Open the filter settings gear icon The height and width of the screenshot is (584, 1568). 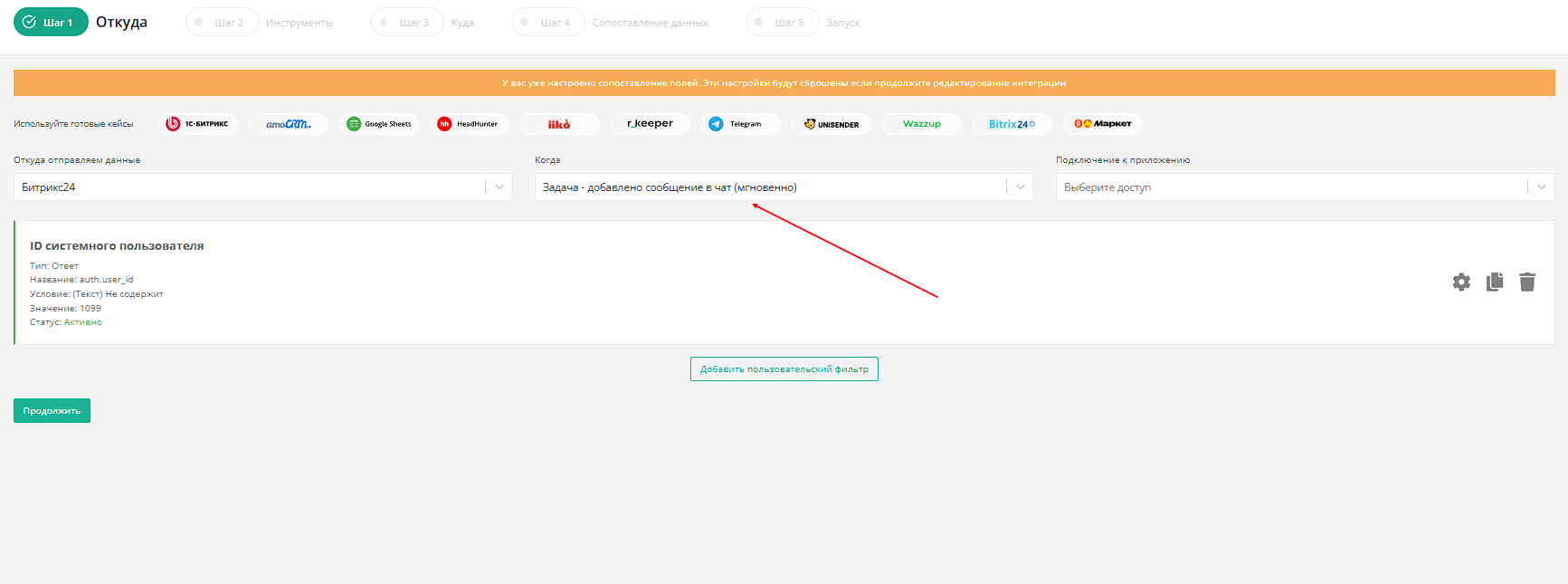pyautogui.click(x=1461, y=282)
